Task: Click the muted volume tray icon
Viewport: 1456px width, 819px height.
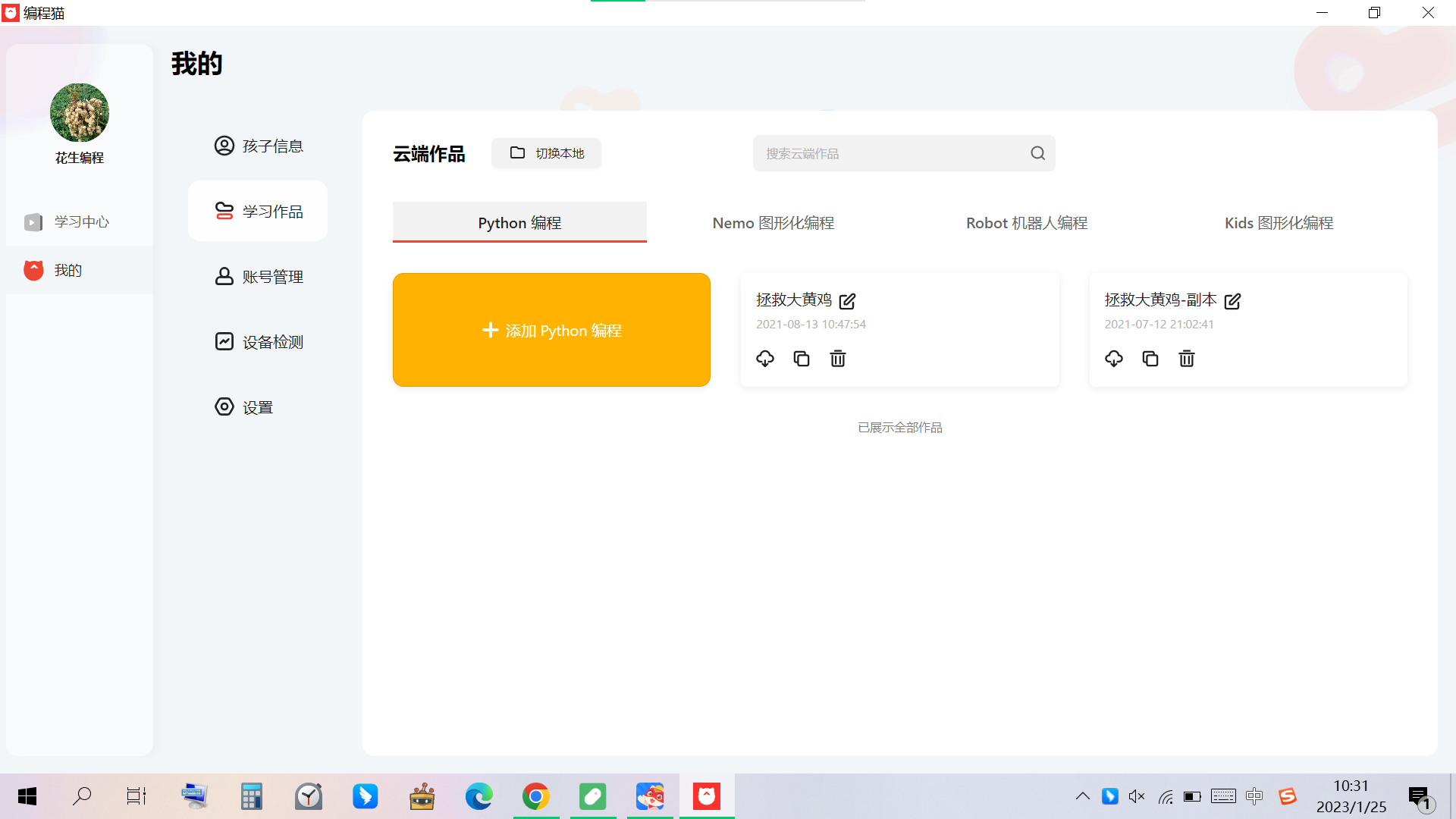Action: point(1137,796)
